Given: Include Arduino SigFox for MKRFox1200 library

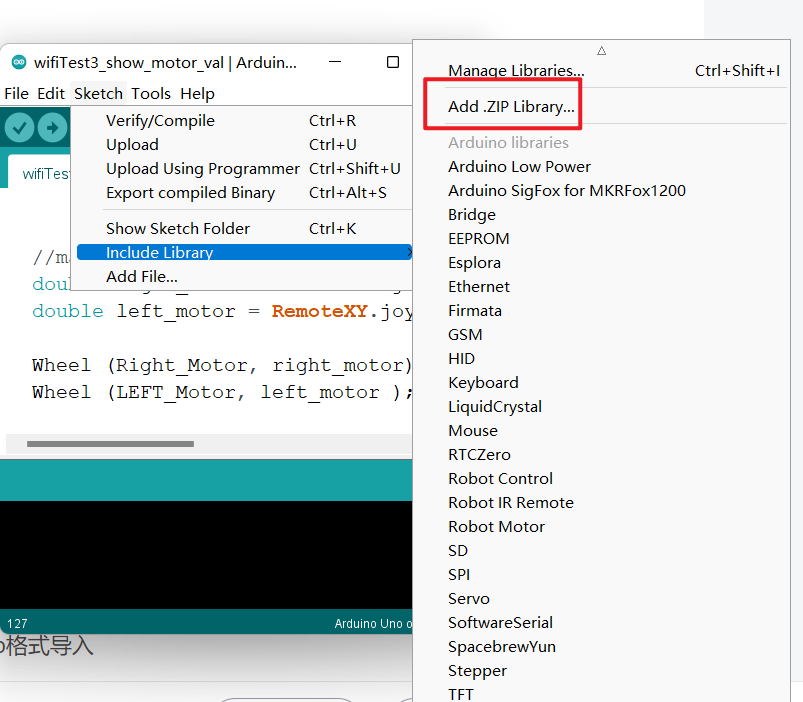Looking at the screenshot, I should click(x=602, y=190).
